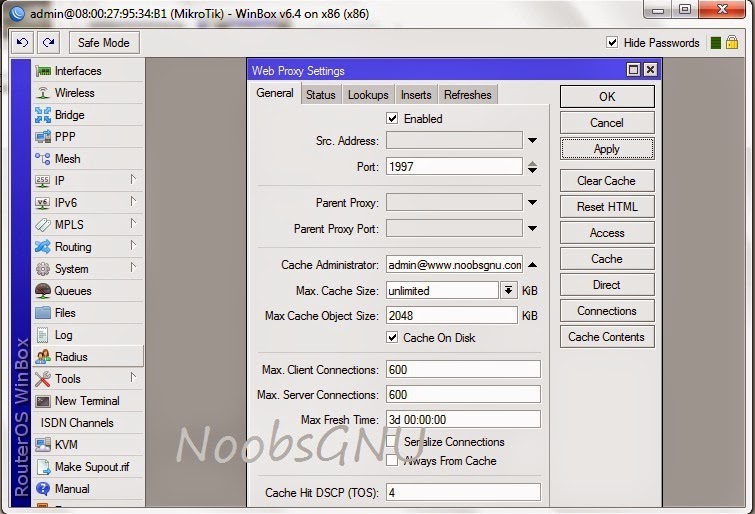Toggle the Cache On Disk checkbox
The height and width of the screenshot is (514, 755).
(x=392, y=338)
